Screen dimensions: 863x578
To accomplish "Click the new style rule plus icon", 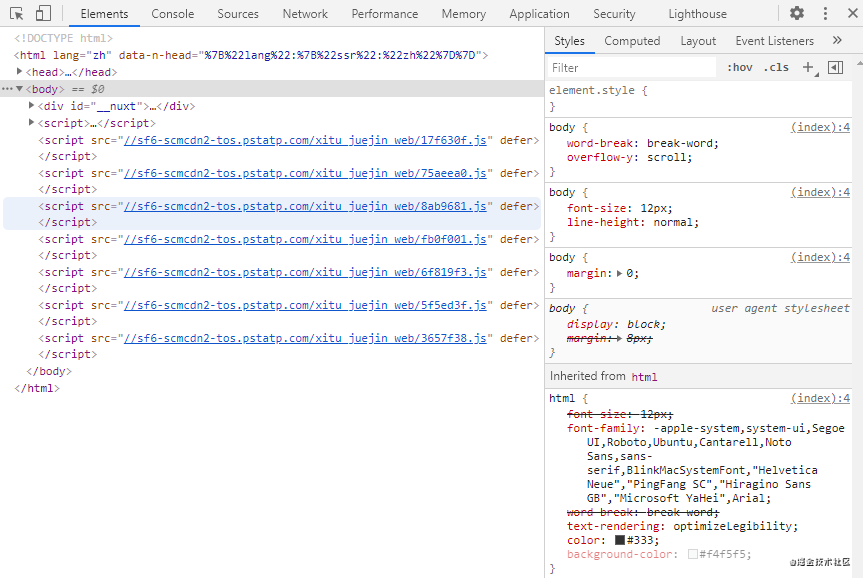I will pos(808,67).
